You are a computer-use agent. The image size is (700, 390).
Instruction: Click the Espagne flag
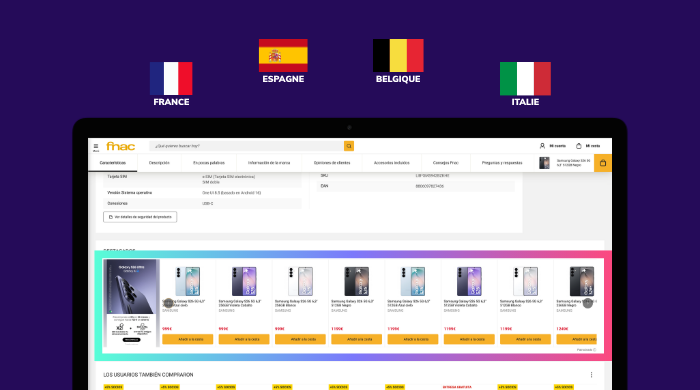click(x=283, y=56)
